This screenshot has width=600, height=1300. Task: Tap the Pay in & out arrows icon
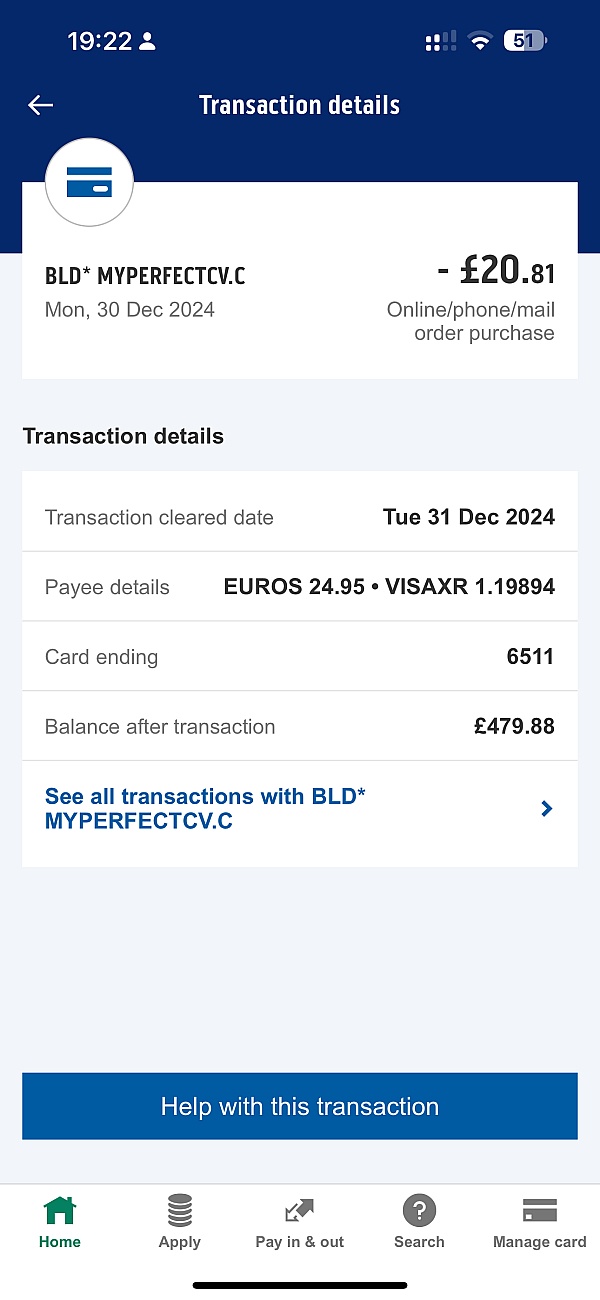pyautogui.click(x=299, y=1211)
